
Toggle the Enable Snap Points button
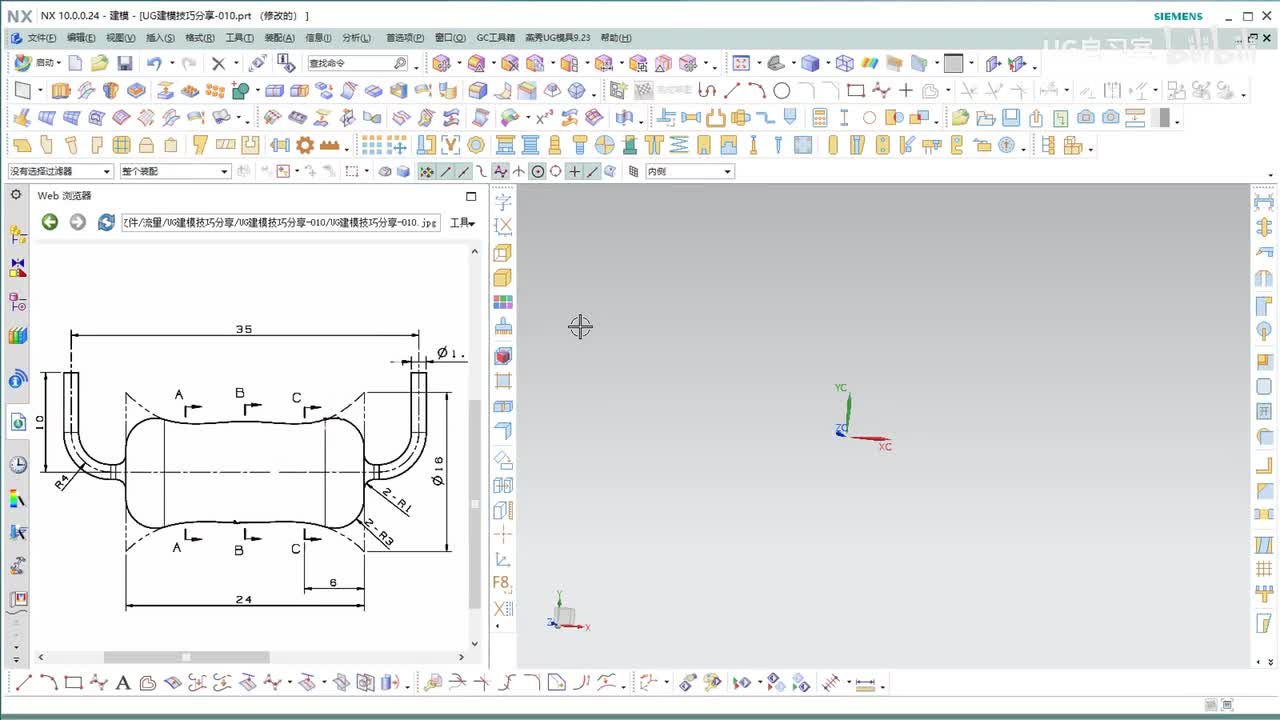click(x=426, y=172)
